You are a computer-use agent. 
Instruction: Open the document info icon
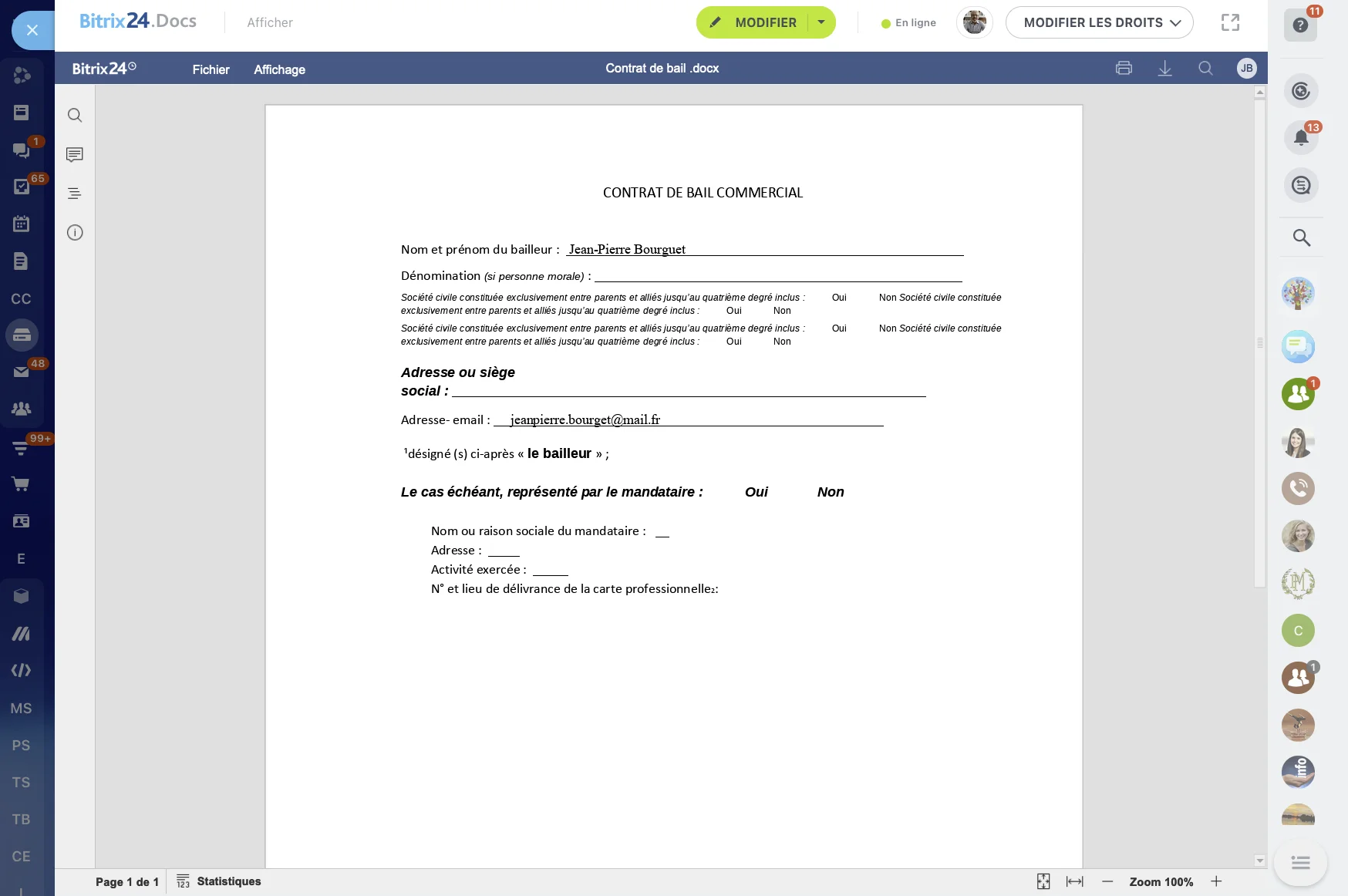click(75, 233)
